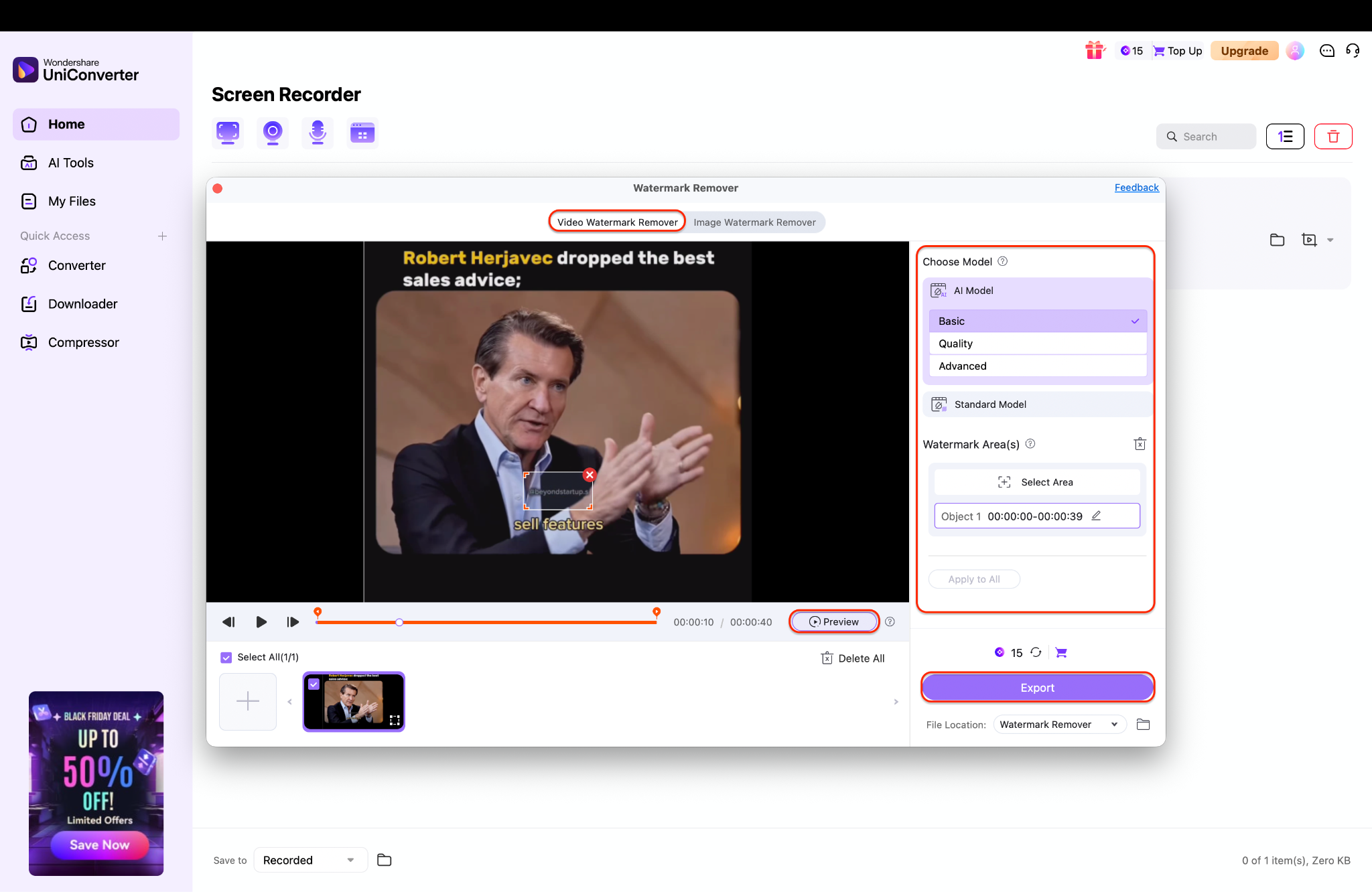Open the Feedback link
Image resolution: width=1372 pixels, height=892 pixels.
(1136, 188)
